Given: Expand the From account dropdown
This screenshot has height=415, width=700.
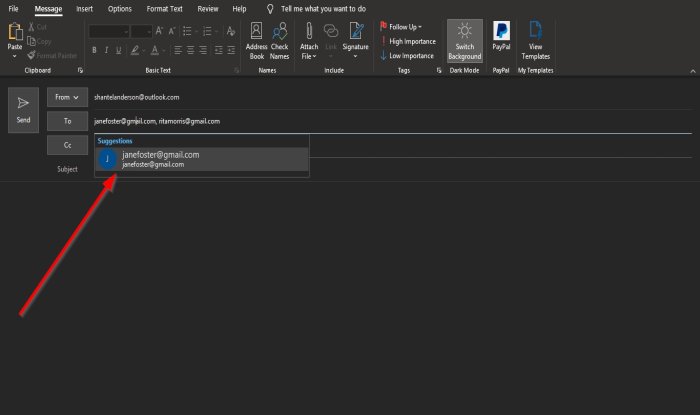Looking at the screenshot, I should [x=67, y=97].
